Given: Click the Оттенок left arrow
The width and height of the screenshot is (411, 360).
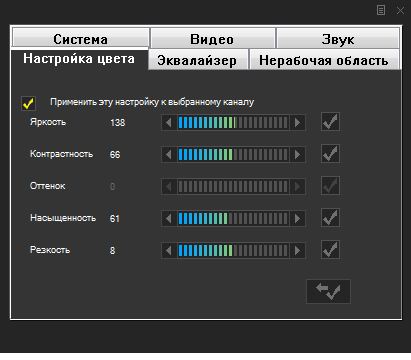Looking at the screenshot, I should [x=169, y=187].
